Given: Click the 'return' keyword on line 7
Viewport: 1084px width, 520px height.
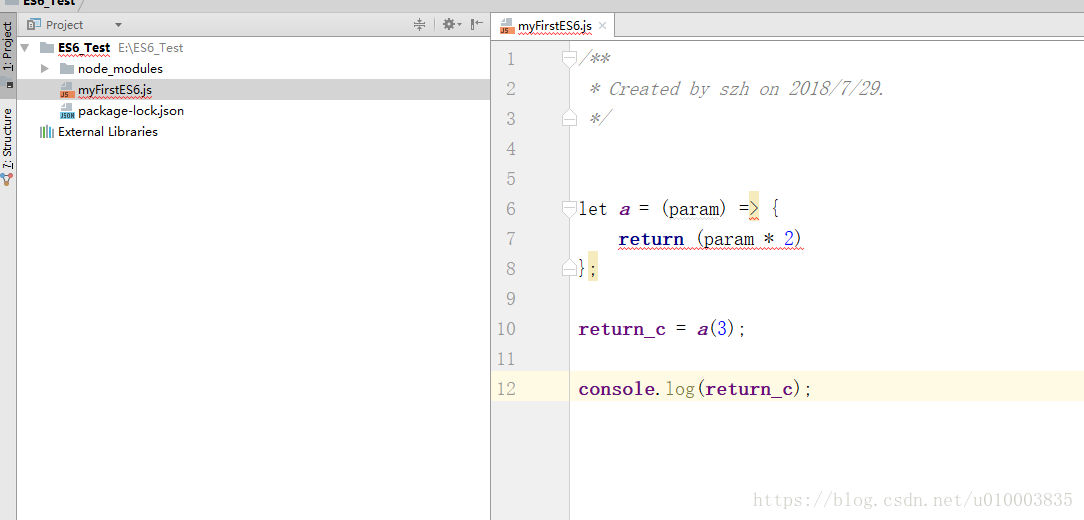Looking at the screenshot, I should pos(651,239).
